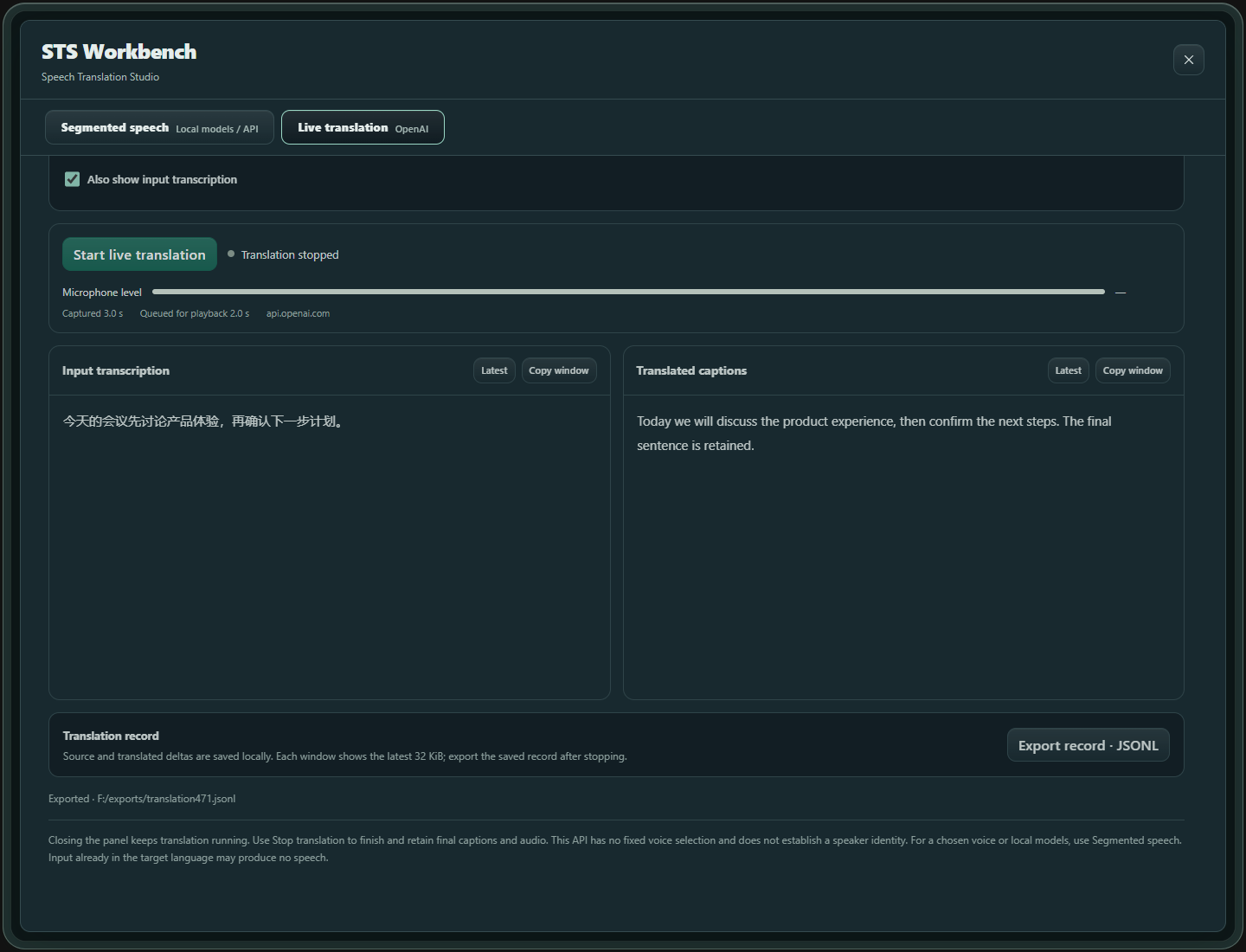The image size is (1246, 952).
Task: Click the closing-the-panel footer note
Action: click(x=615, y=849)
